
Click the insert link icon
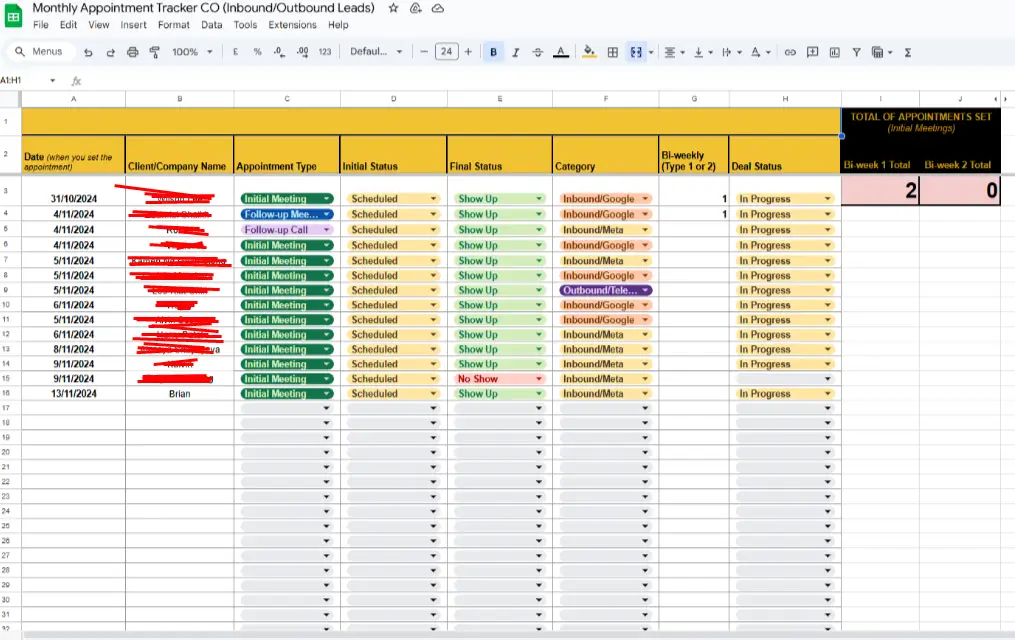(x=790, y=52)
